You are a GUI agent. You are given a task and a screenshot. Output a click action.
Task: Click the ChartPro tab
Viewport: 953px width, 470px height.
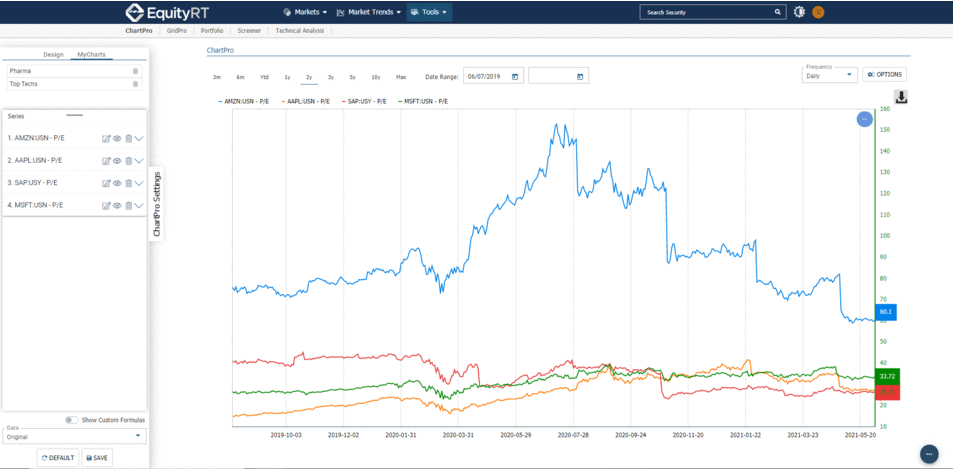[137, 30]
